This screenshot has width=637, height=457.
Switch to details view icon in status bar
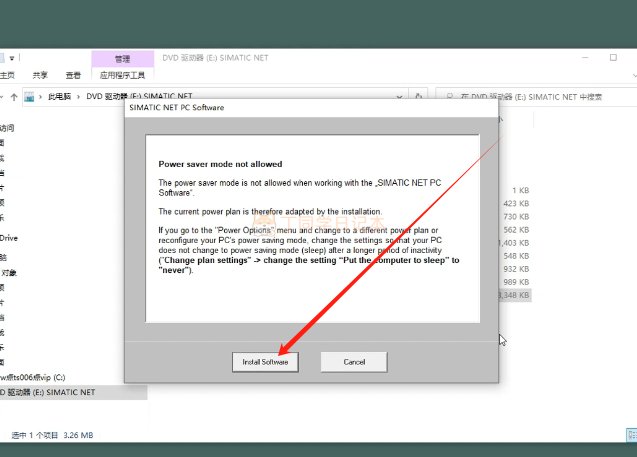coord(632,435)
